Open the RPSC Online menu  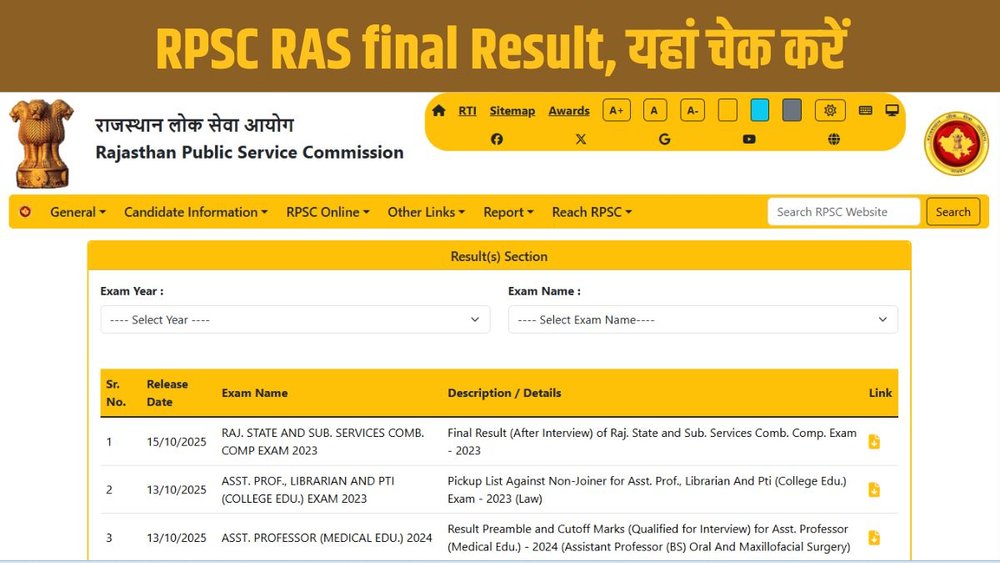(x=327, y=212)
